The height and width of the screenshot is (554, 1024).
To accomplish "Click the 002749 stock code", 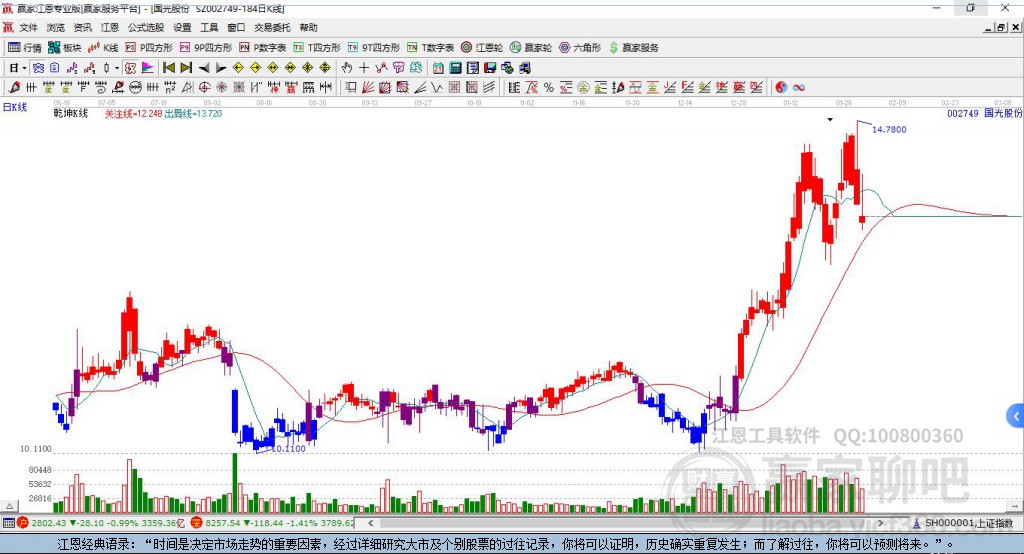I will [x=963, y=113].
